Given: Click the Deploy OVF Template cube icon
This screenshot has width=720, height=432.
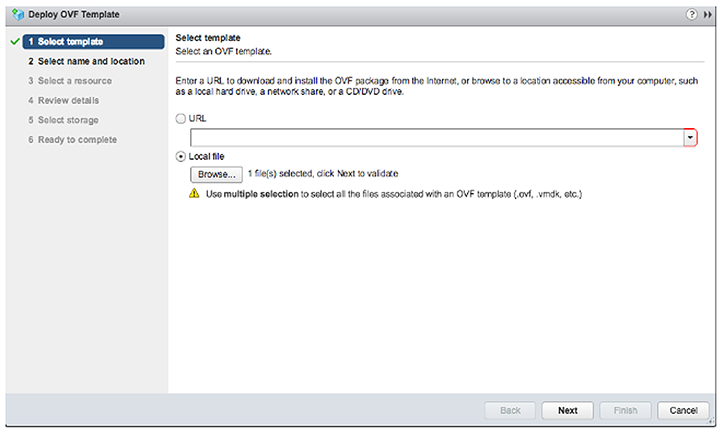Looking at the screenshot, I should (x=18, y=15).
